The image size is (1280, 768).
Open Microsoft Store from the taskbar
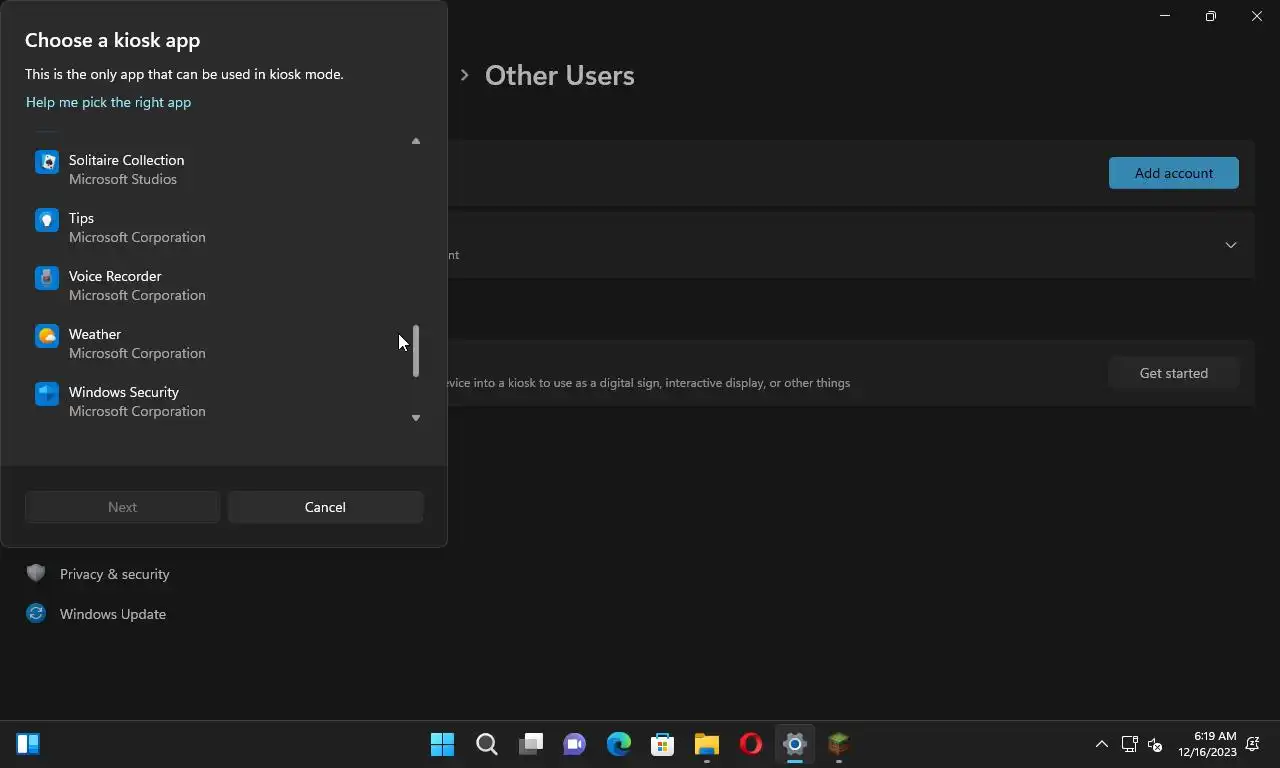[663, 744]
